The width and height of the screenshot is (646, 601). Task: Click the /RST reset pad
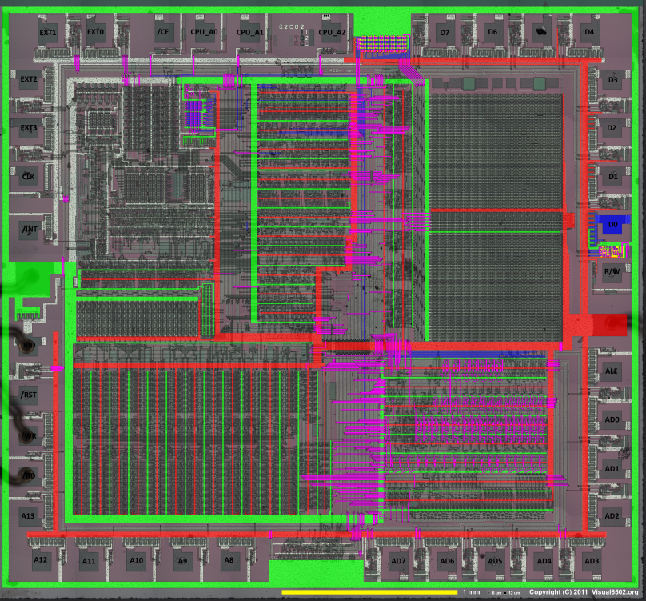pyautogui.click(x=29, y=394)
